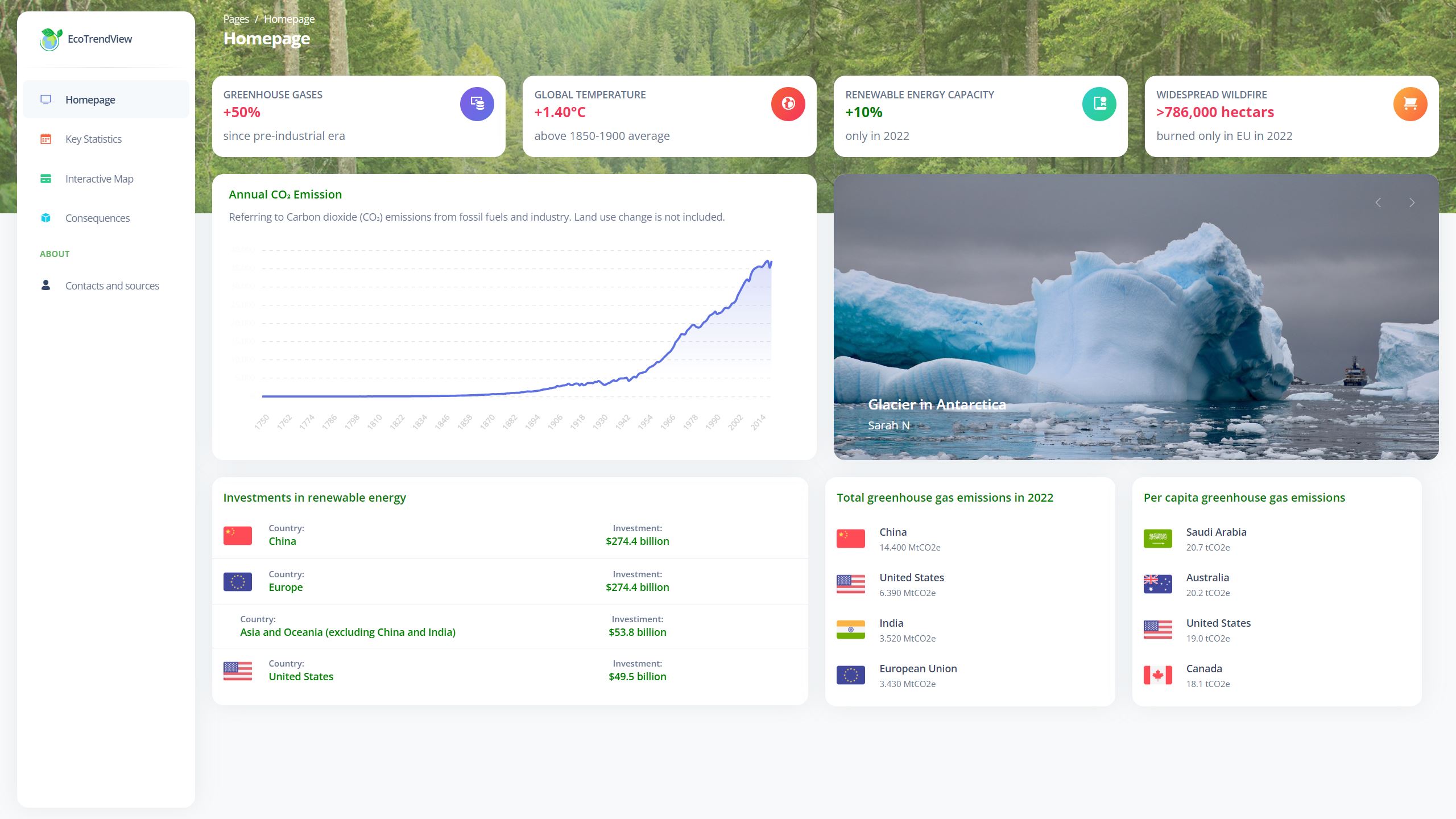The width and height of the screenshot is (1456, 819).
Task: Click the Interactive Map icon
Action: 46,178
